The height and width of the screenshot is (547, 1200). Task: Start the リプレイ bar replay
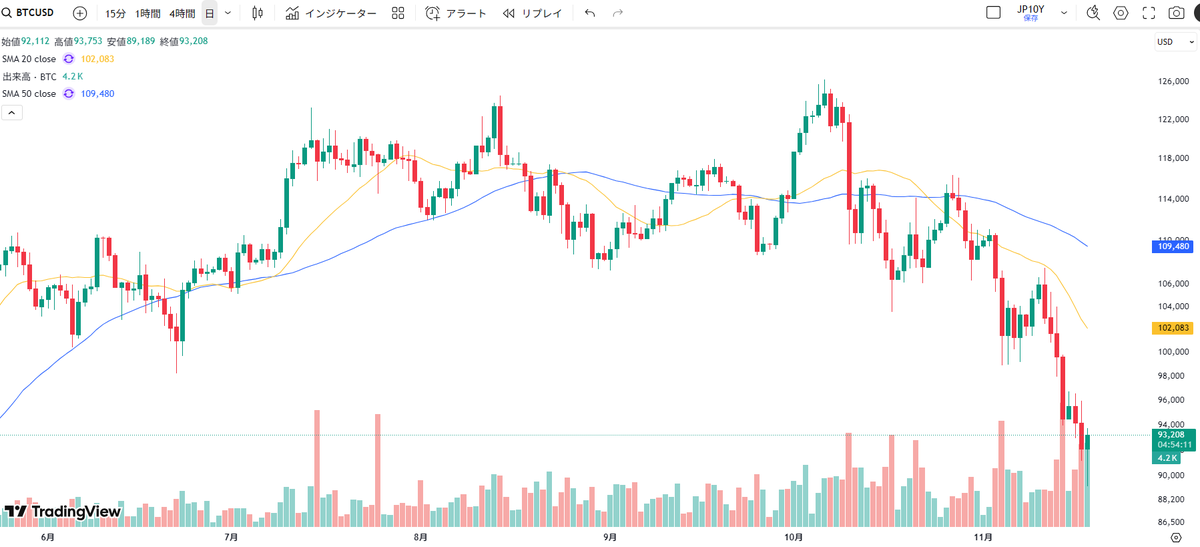533,13
